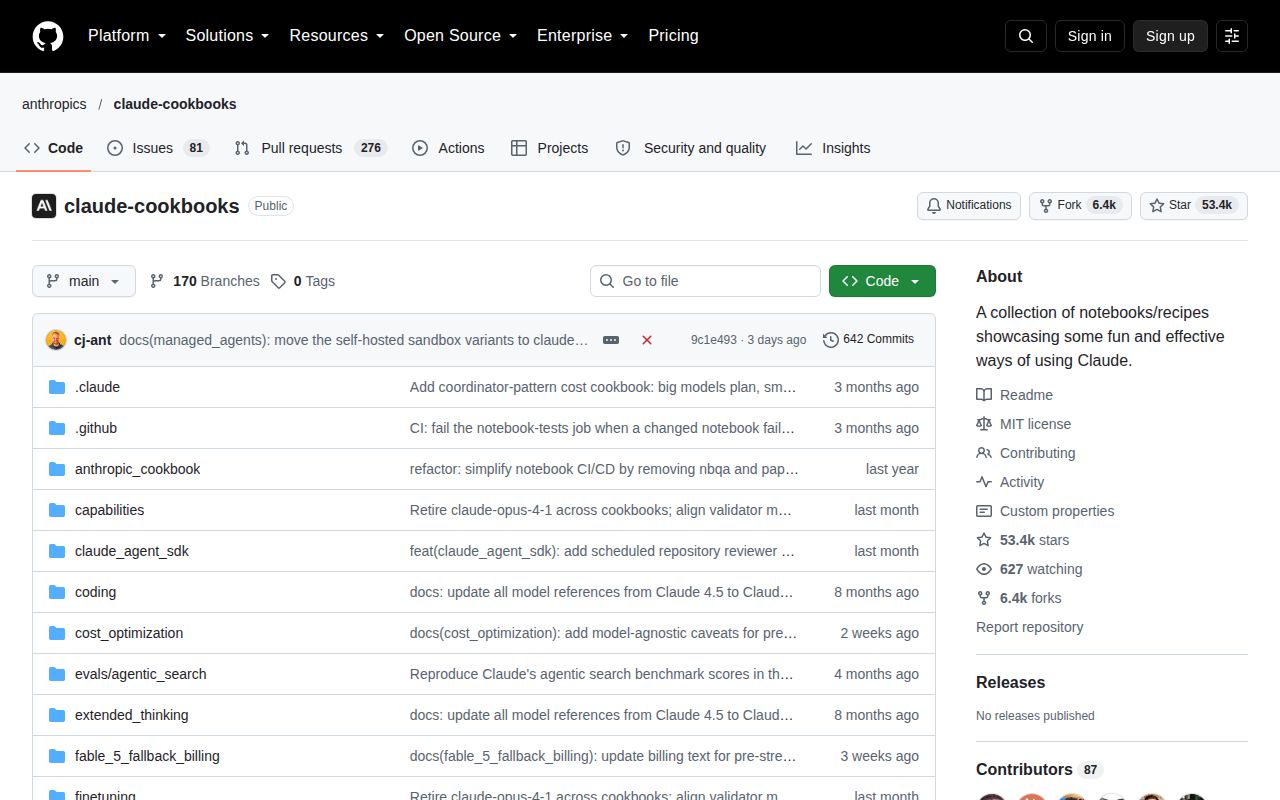Image resolution: width=1280 pixels, height=800 pixels.
Task: Click the Notifications bell button
Action: [969, 205]
